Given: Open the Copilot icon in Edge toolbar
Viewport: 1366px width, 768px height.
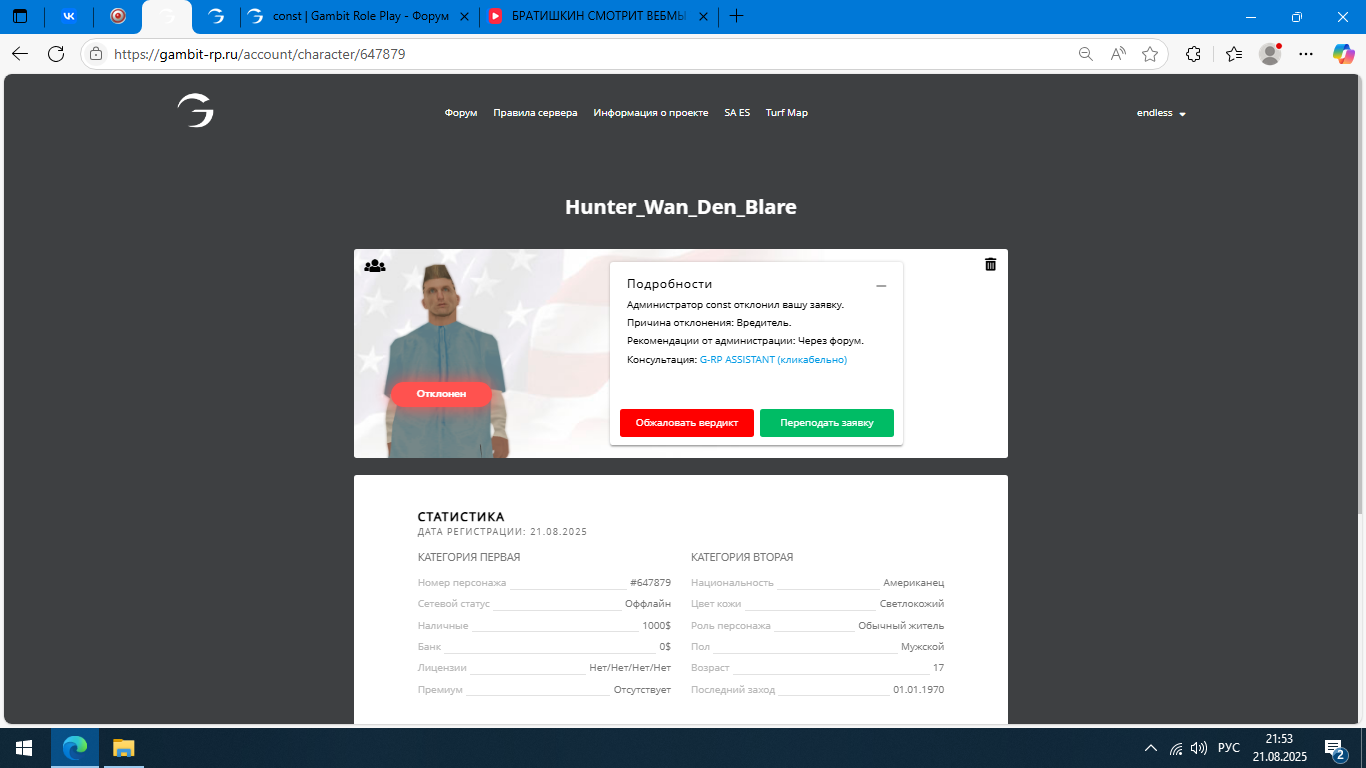Looking at the screenshot, I should (x=1343, y=54).
